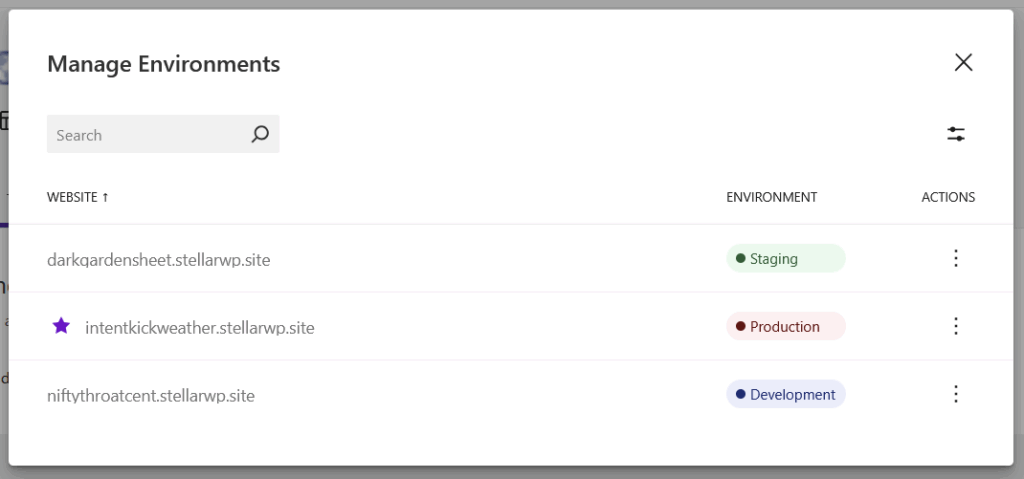Image resolution: width=1024 pixels, height=479 pixels.
Task: Select the Production environment badge
Action: point(785,327)
